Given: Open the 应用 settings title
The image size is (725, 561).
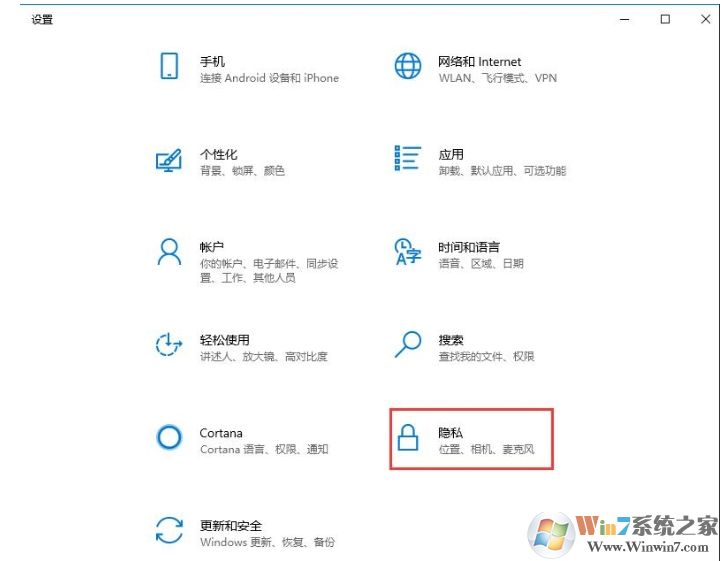Looking at the screenshot, I should (451, 154).
